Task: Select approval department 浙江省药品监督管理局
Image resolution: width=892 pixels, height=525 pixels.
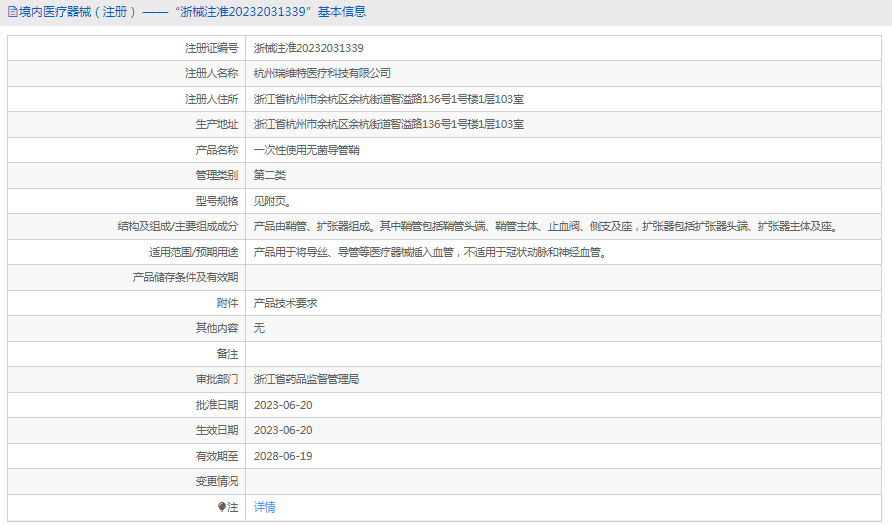Action: pyautogui.click(x=307, y=379)
